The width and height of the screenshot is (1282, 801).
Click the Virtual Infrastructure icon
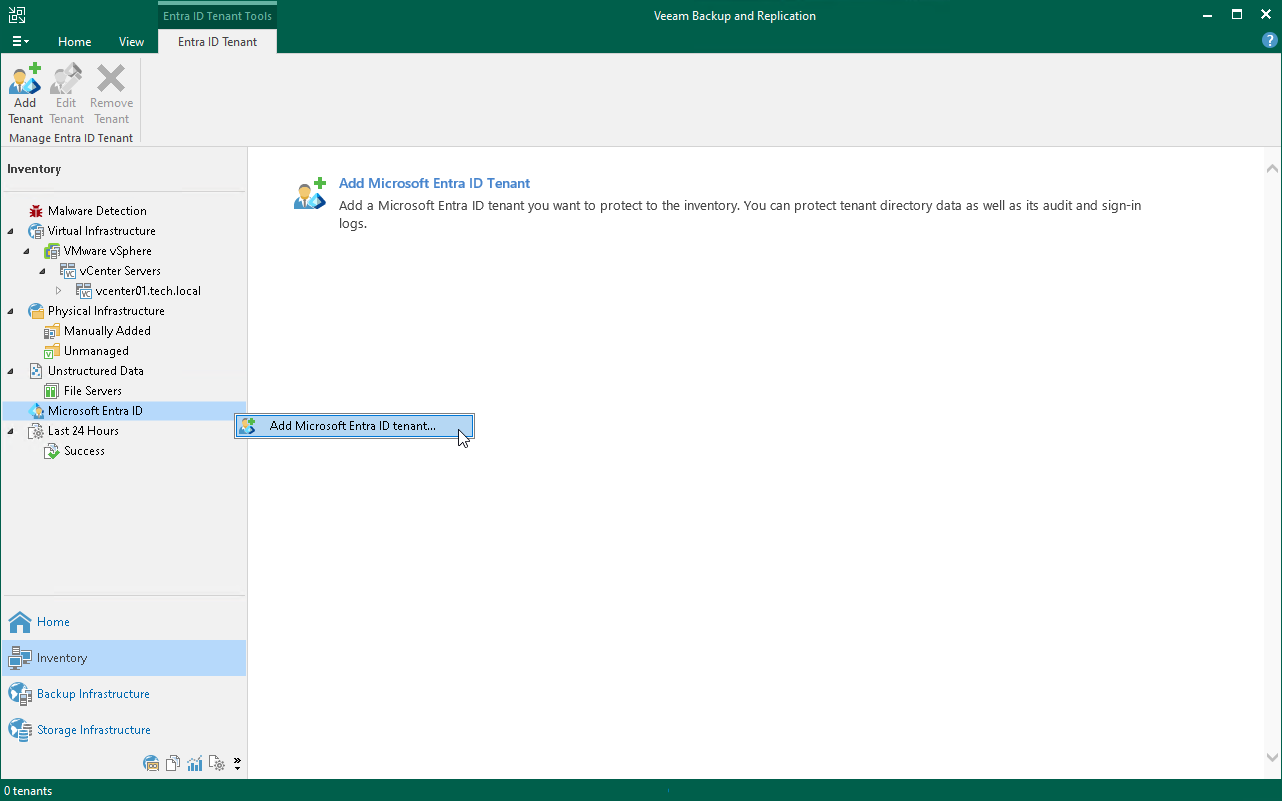point(36,231)
